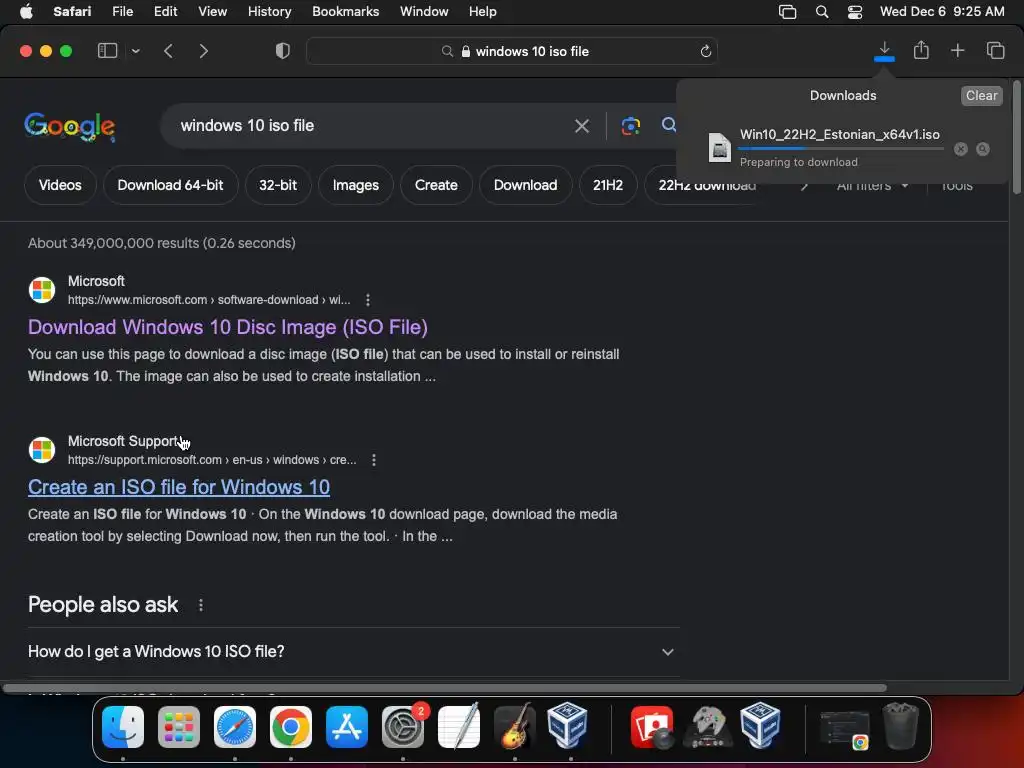The width and height of the screenshot is (1024, 768).
Task: Open Stage Manager menu bar icon
Action: pos(788,12)
